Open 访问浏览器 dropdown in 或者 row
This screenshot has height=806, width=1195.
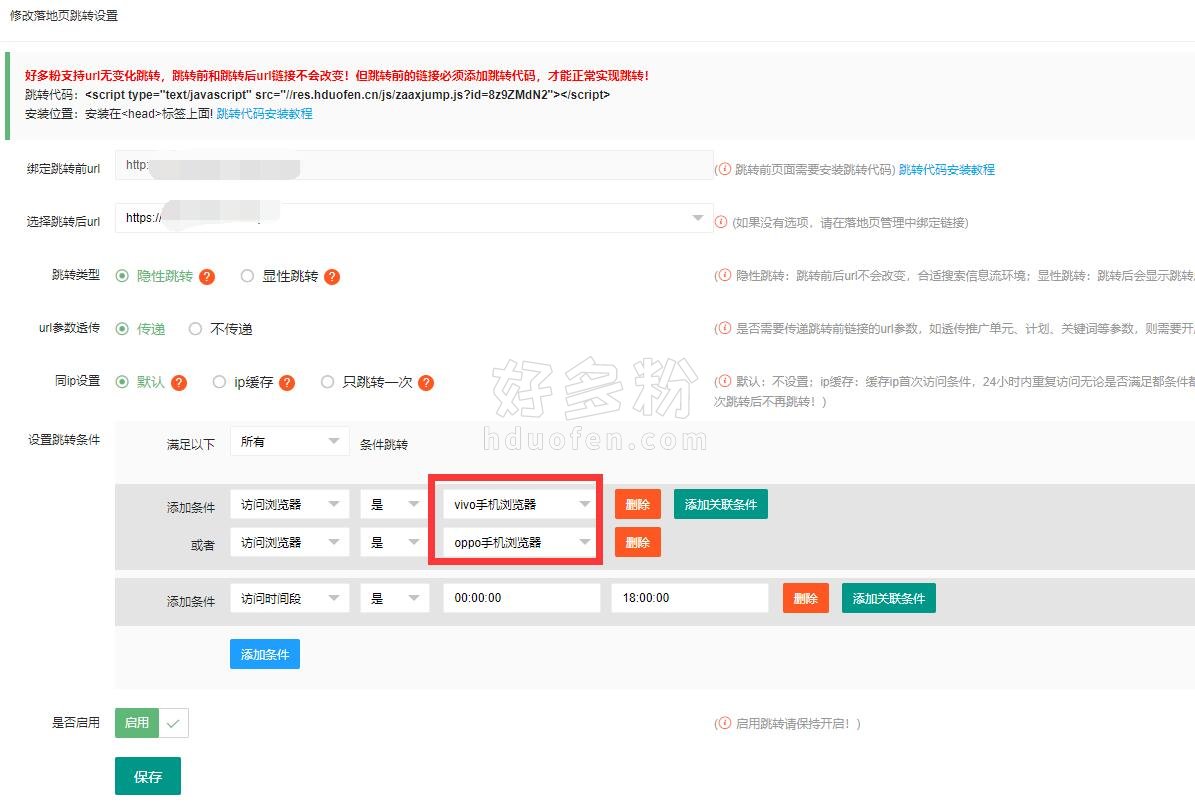pos(290,542)
